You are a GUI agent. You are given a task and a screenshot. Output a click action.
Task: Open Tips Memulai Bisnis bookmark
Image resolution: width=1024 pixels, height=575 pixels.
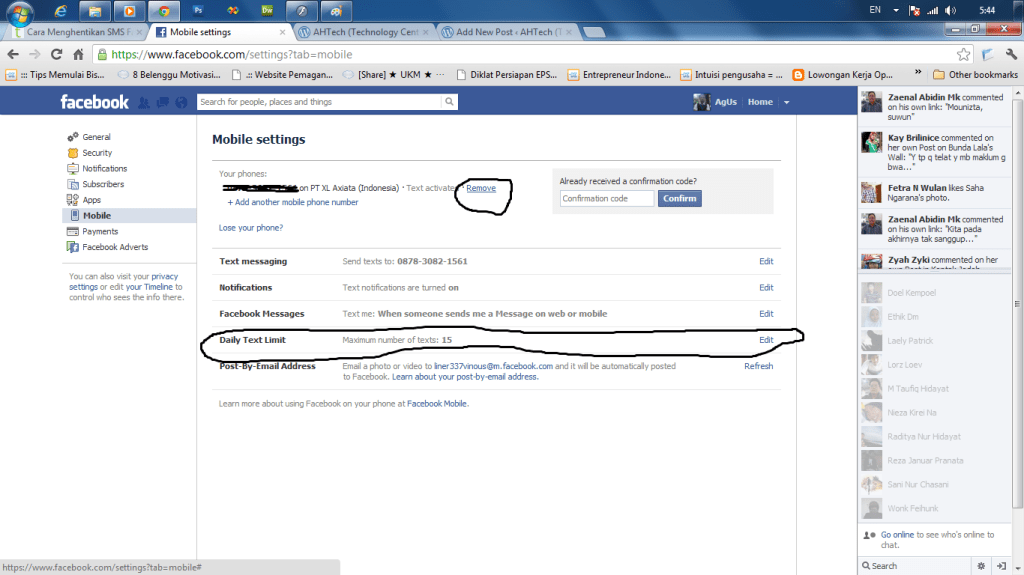(x=55, y=74)
